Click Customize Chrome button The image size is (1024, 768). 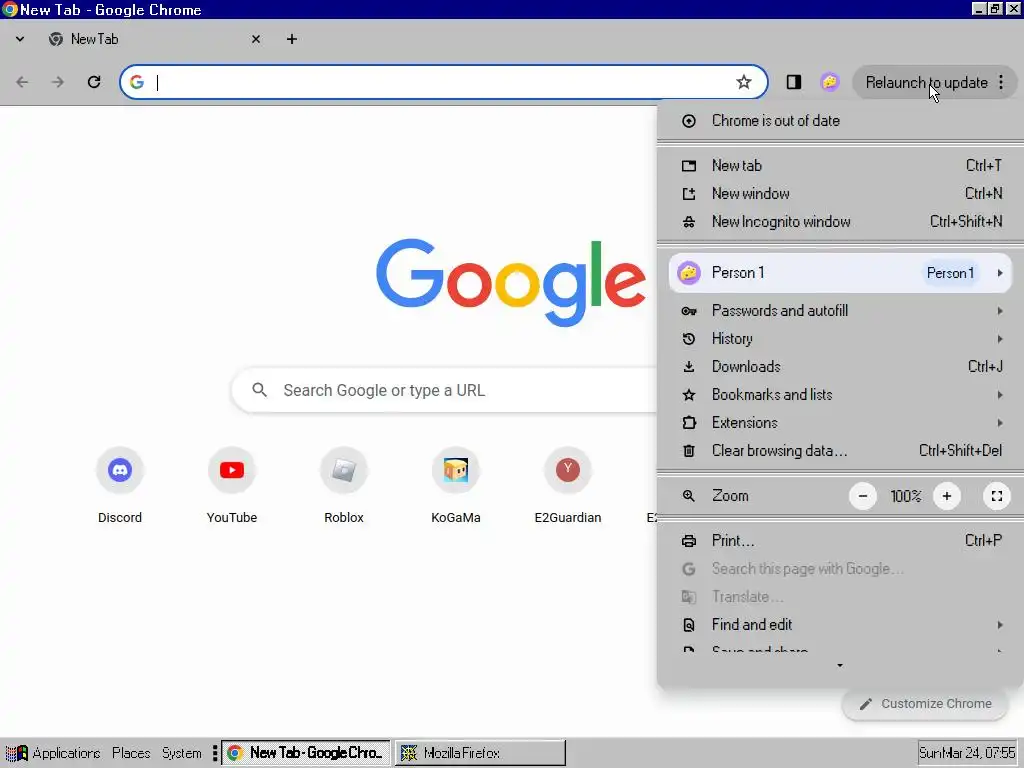[925, 704]
